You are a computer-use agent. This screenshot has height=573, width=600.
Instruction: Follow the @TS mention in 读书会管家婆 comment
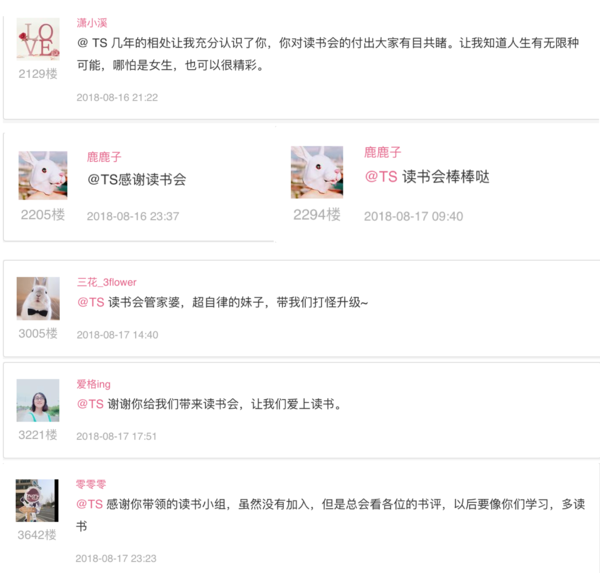coord(91,302)
